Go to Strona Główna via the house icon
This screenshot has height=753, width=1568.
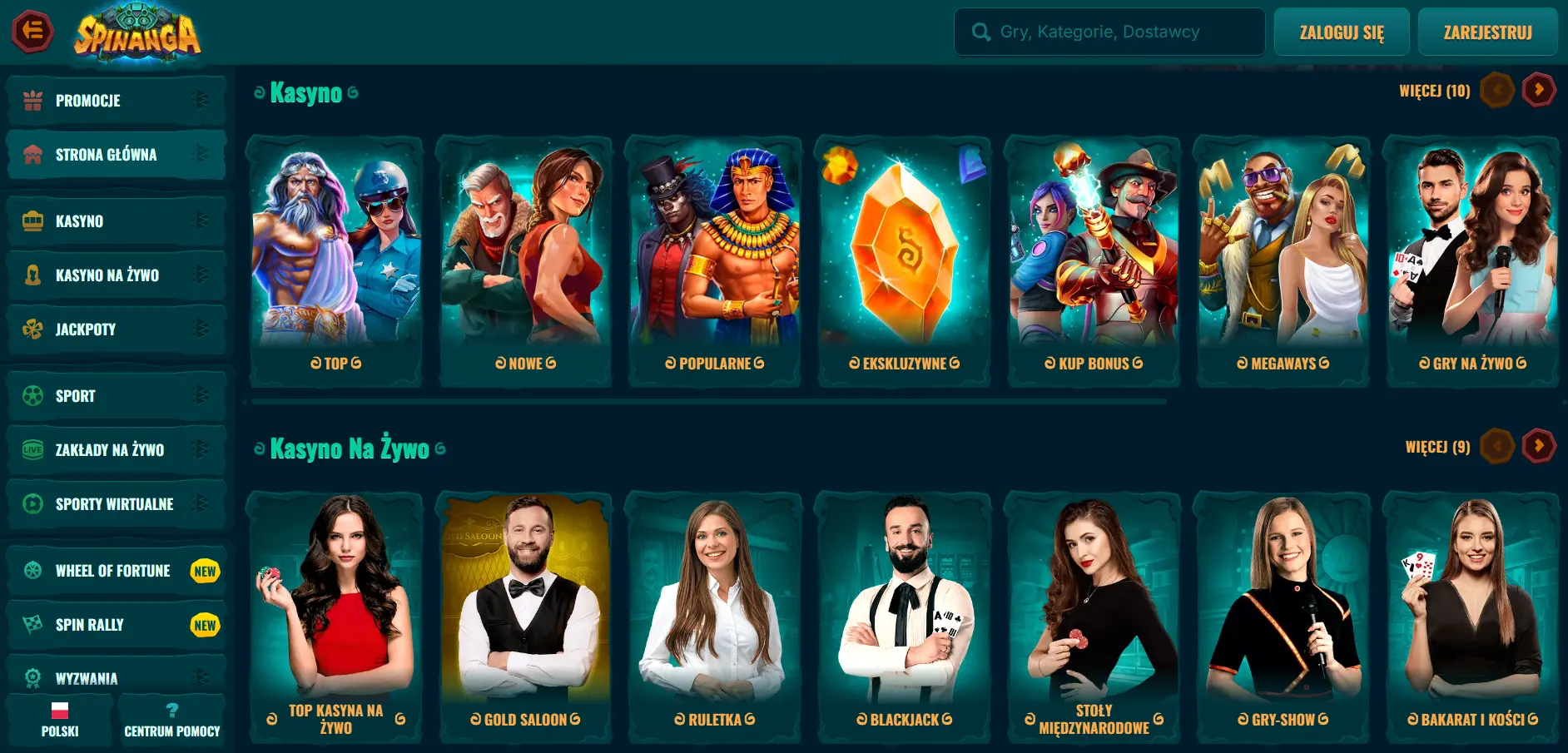33,155
